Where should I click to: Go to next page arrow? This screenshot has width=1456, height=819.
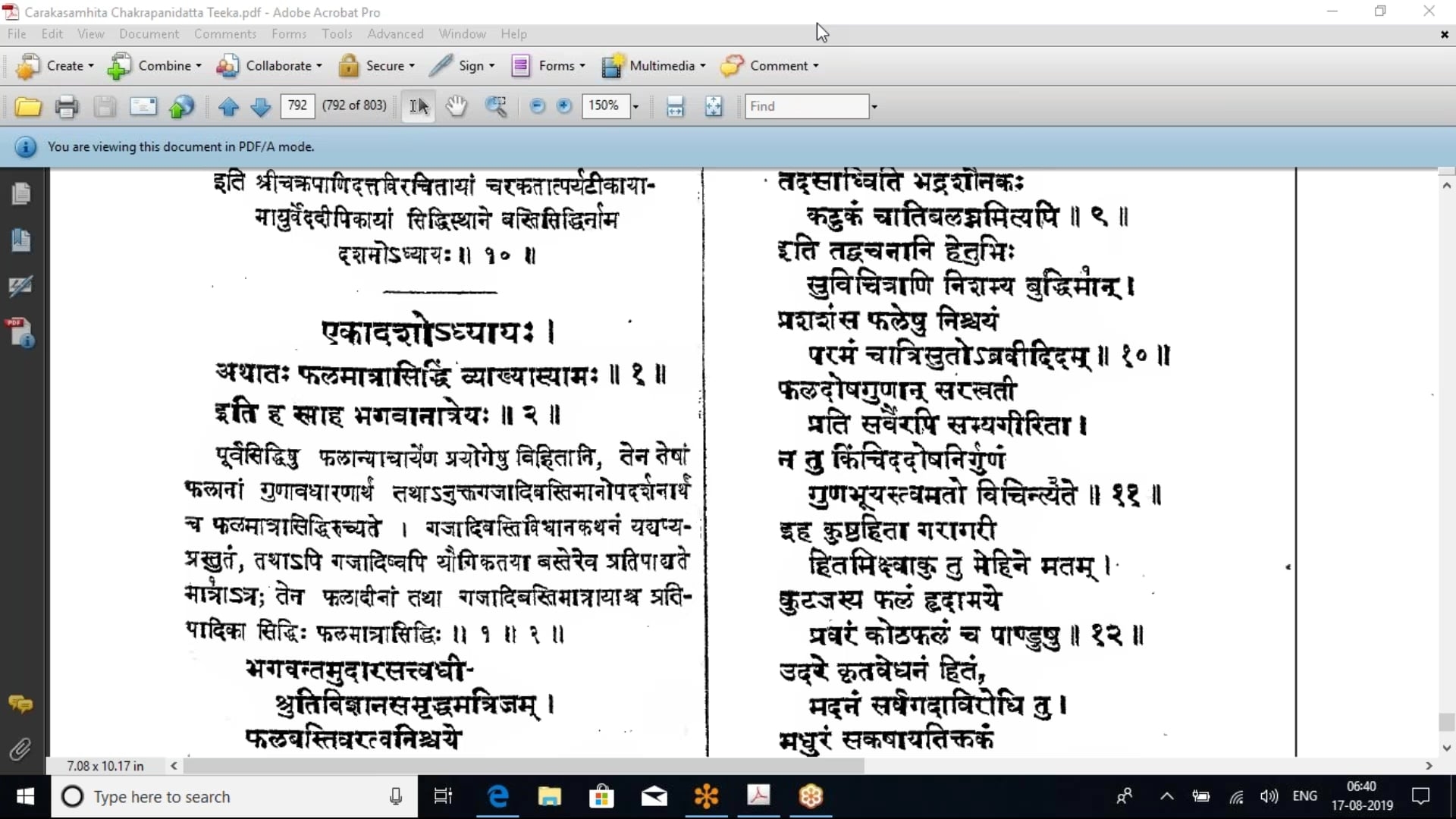tap(260, 107)
